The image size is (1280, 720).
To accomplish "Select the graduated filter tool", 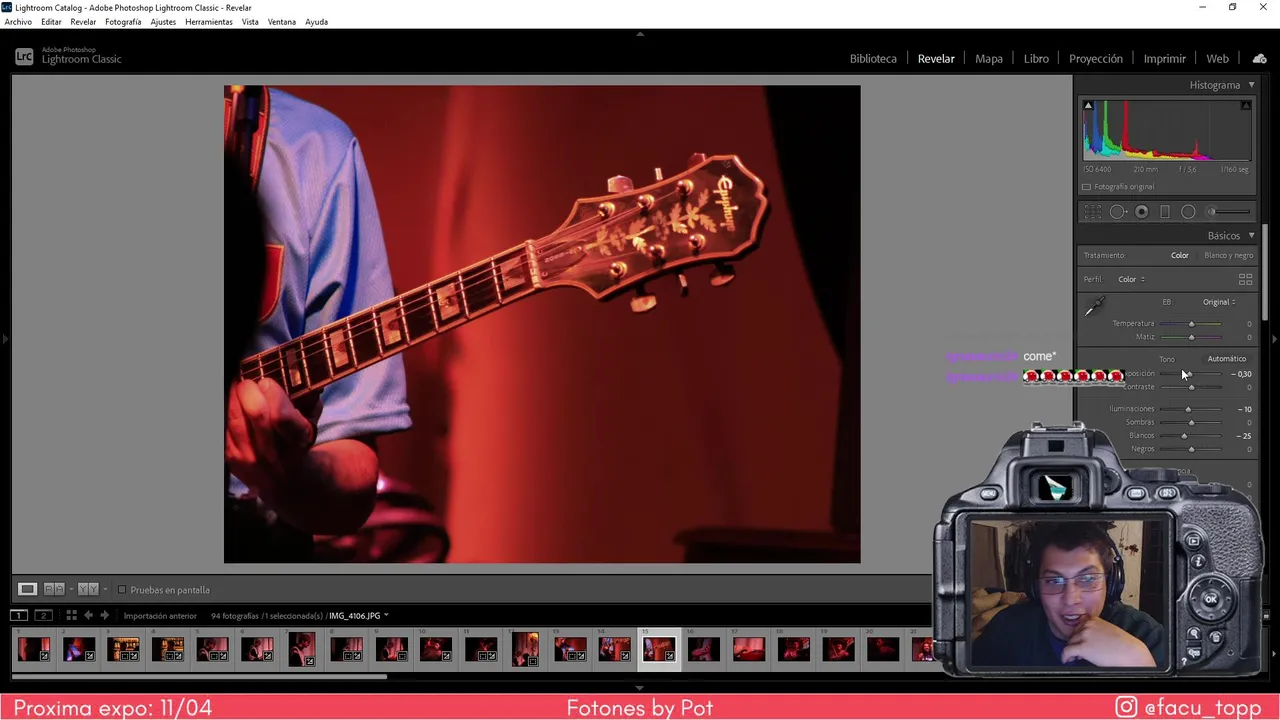I will pos(1165,212).
